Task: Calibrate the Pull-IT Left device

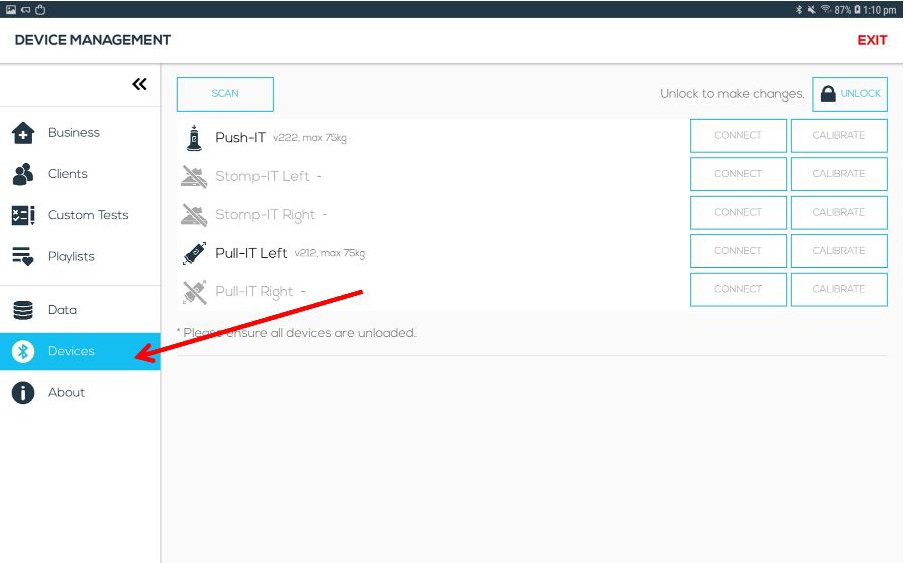Action: [838, 251]
